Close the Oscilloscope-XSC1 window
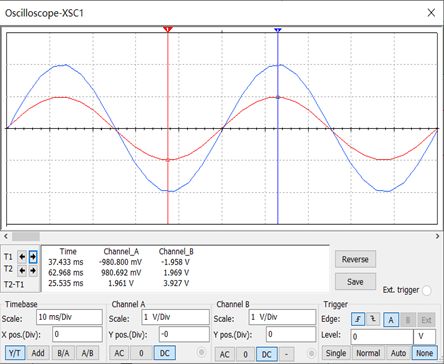This screenshot has width=444, height=364. (x=431, y=13)
